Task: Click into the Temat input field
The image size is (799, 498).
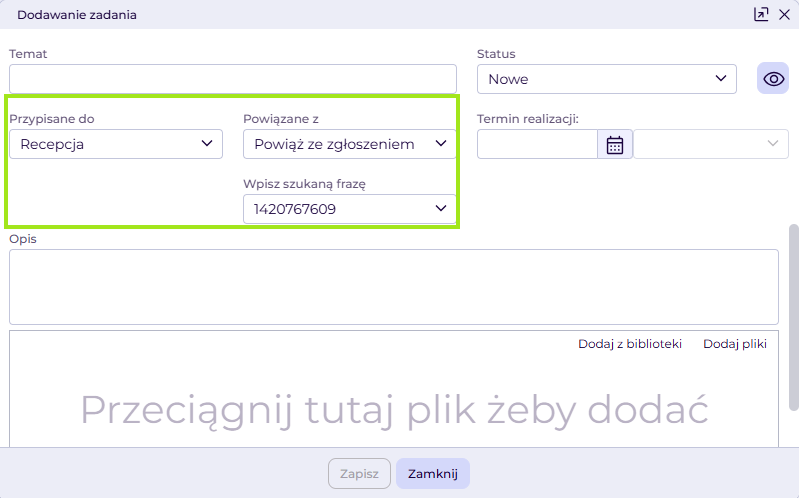Action: click(233, 79)
